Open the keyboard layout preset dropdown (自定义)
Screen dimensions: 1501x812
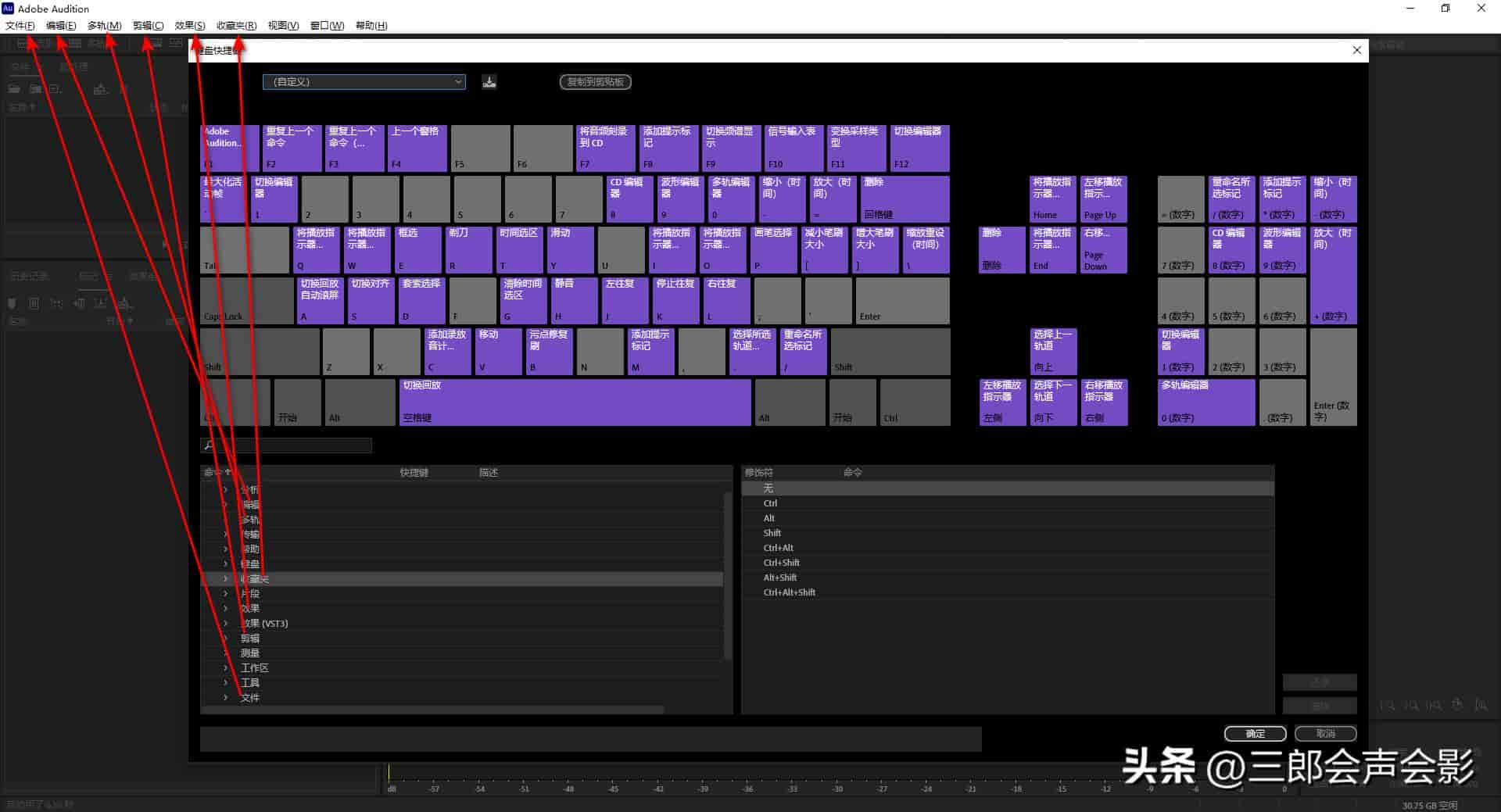click(364, 81)
